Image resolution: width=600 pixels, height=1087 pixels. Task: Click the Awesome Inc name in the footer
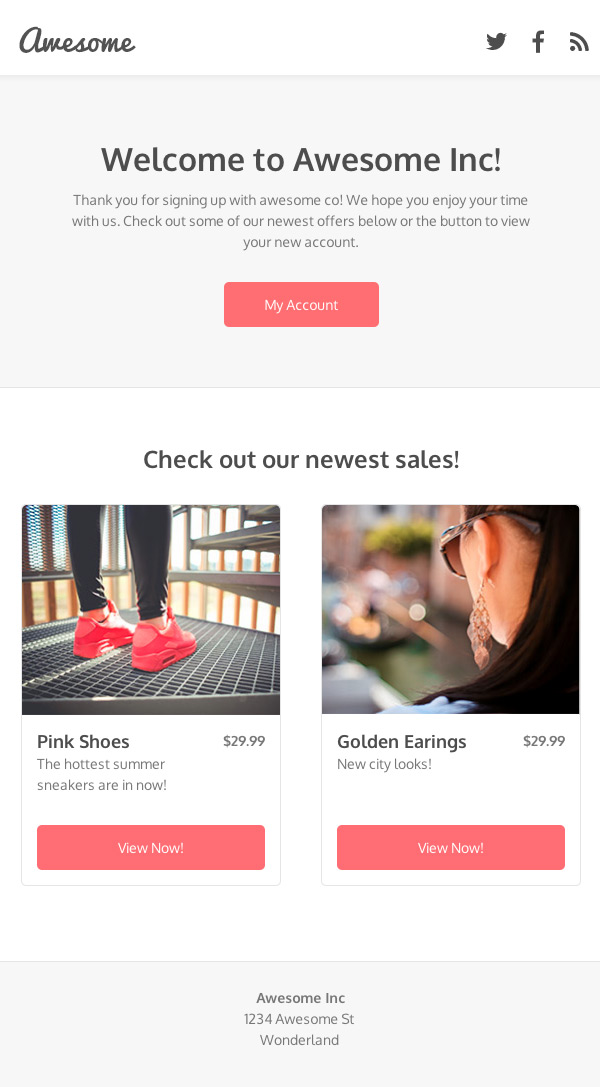pos(301,998)
